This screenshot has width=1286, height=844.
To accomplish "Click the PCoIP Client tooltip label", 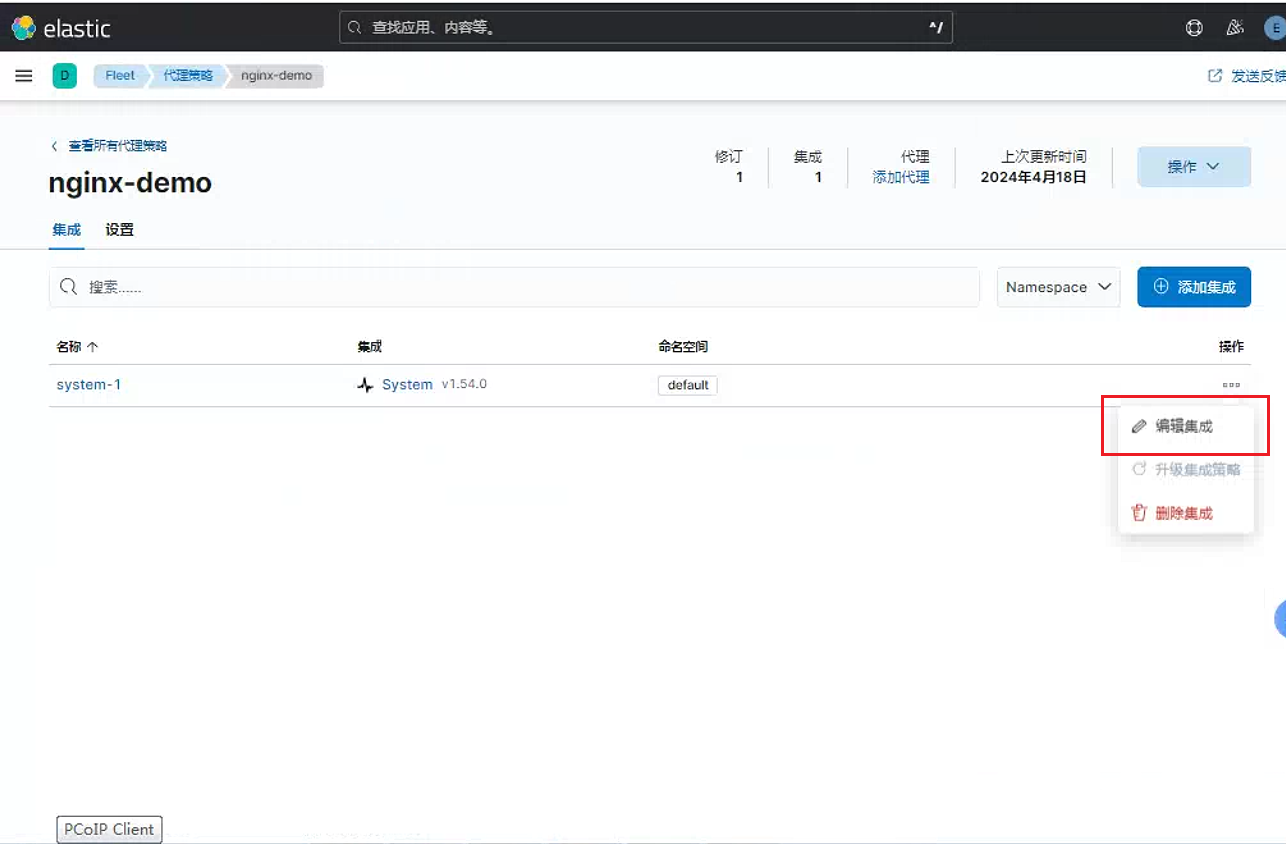I will point(109,829).
